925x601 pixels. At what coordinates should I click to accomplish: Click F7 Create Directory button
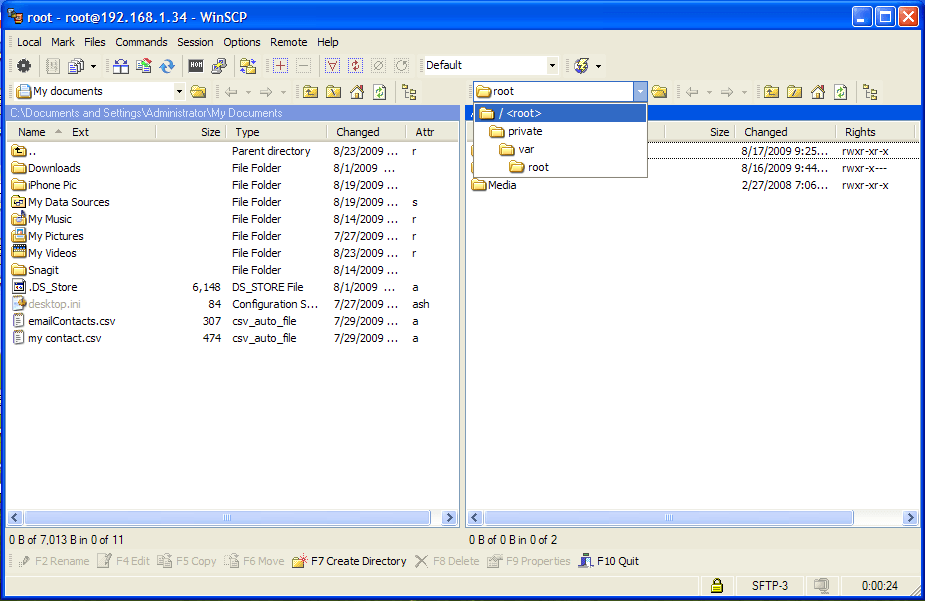(350, 561)
